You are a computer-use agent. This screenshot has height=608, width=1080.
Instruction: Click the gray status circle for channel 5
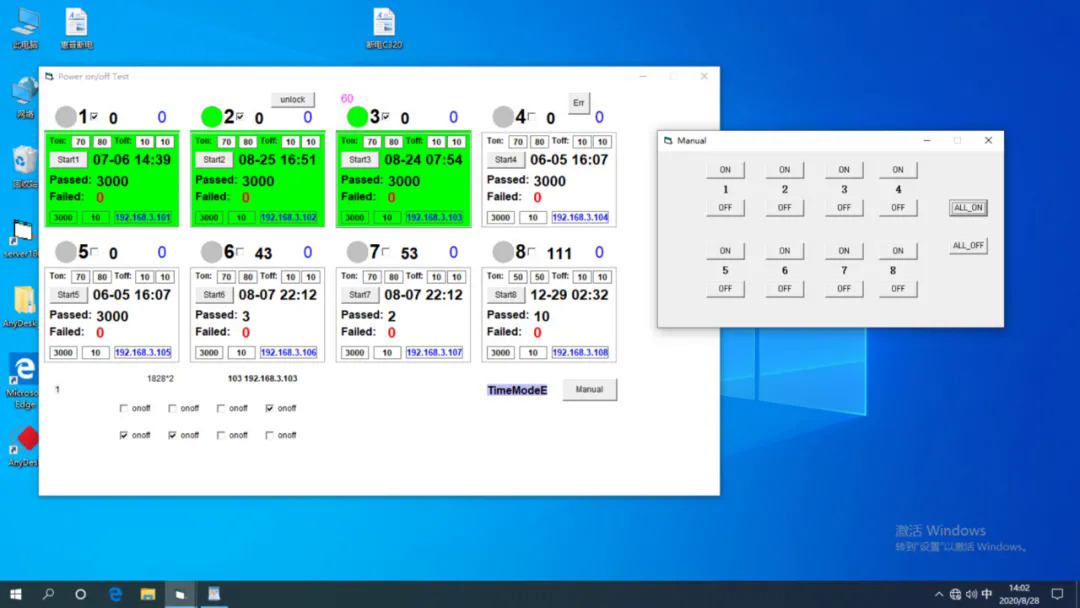point(66,252)
